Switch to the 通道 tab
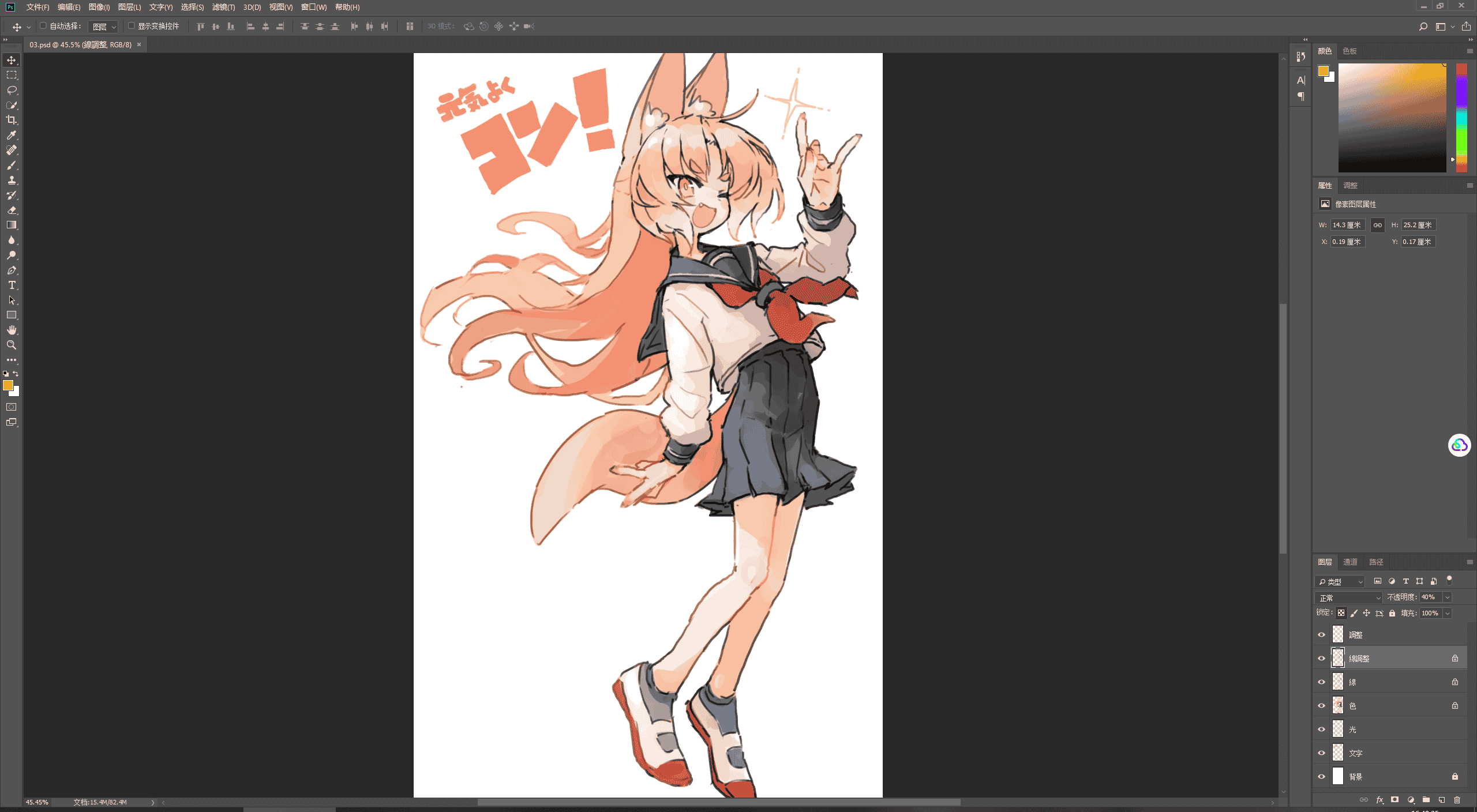1477x812 pixels. point(1350,562)
